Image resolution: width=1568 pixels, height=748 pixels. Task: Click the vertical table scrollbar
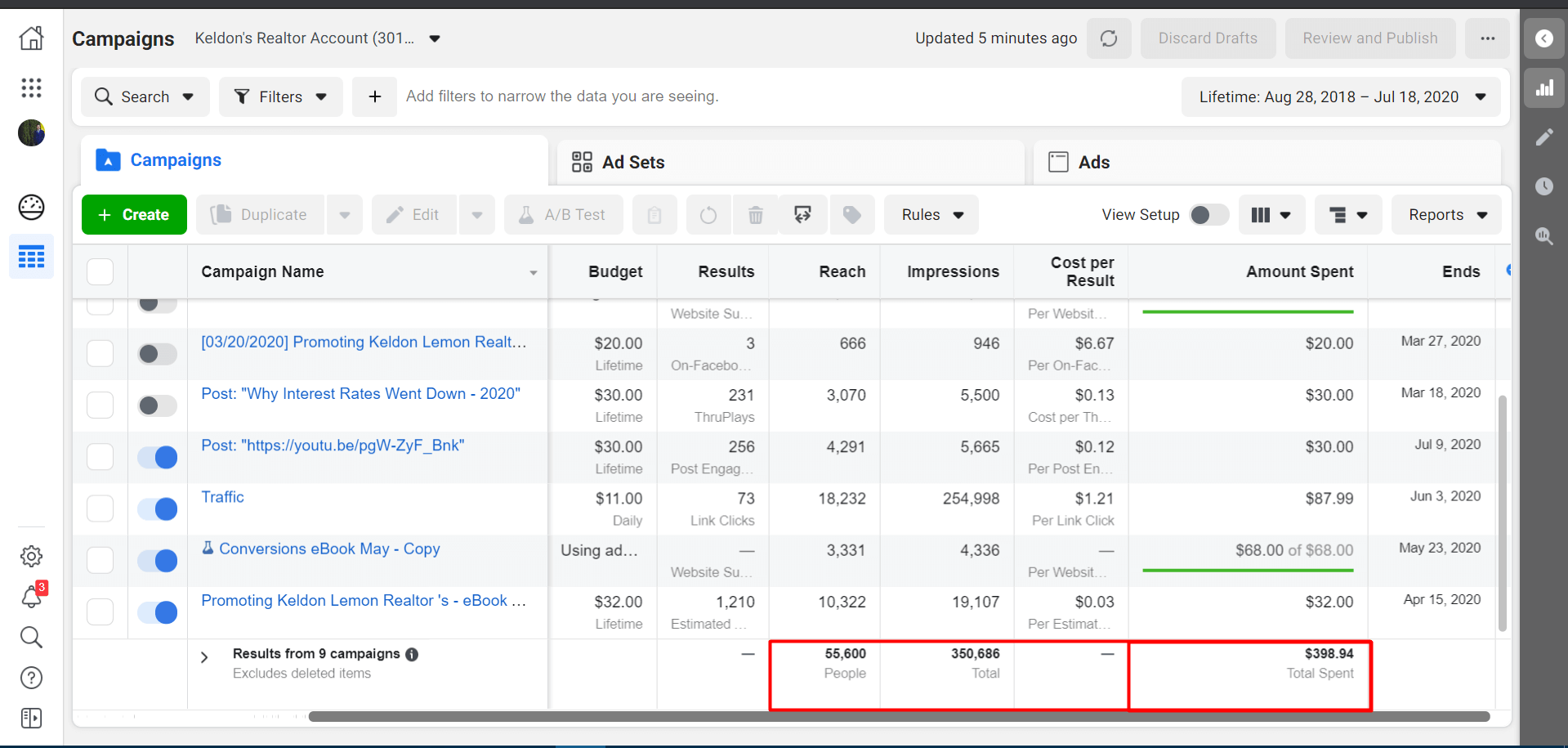pos(1502,513)
